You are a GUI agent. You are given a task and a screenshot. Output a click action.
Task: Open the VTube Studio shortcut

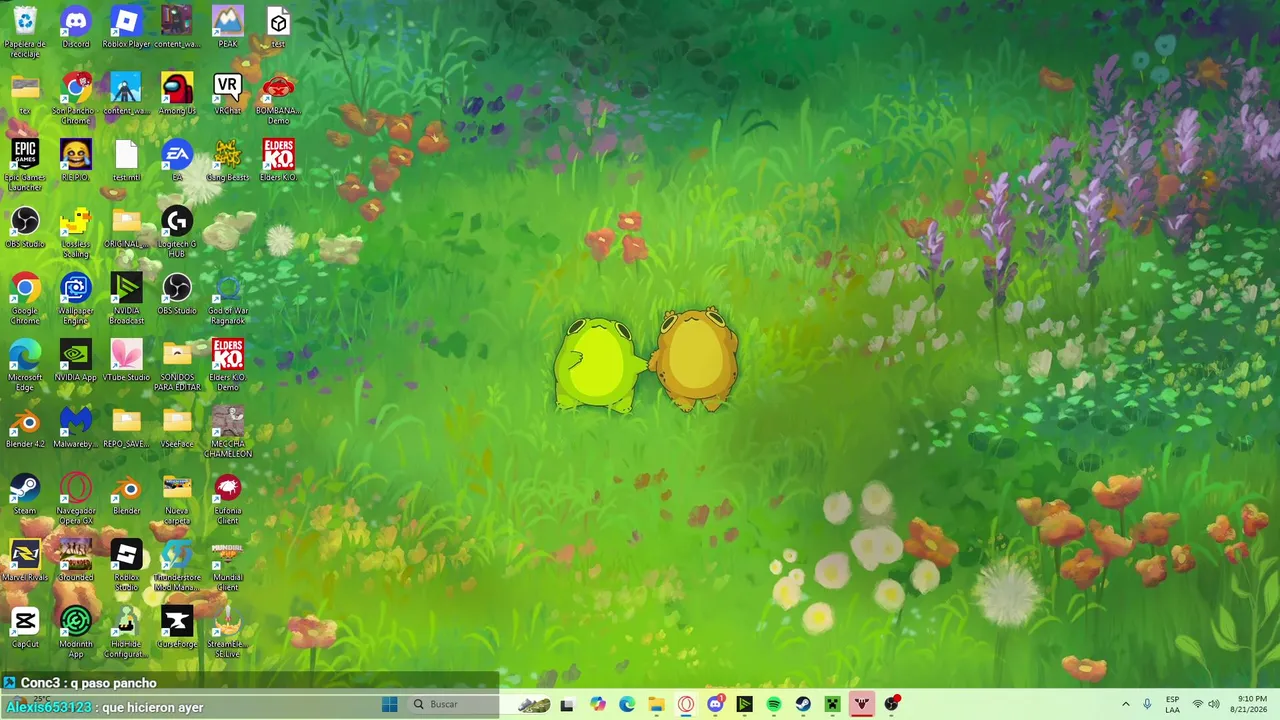point(126,361)
